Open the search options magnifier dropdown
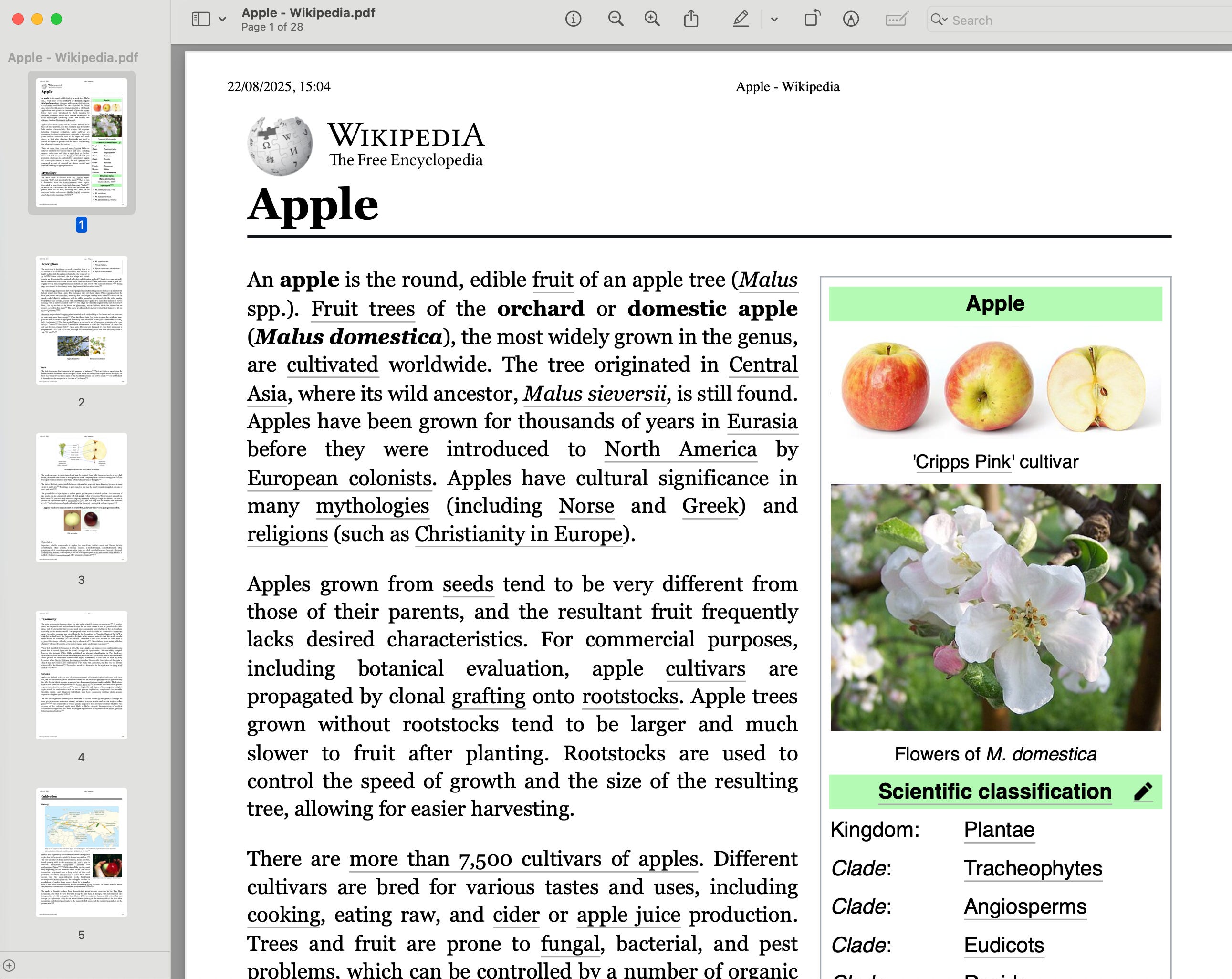 [x=939, y=20]
